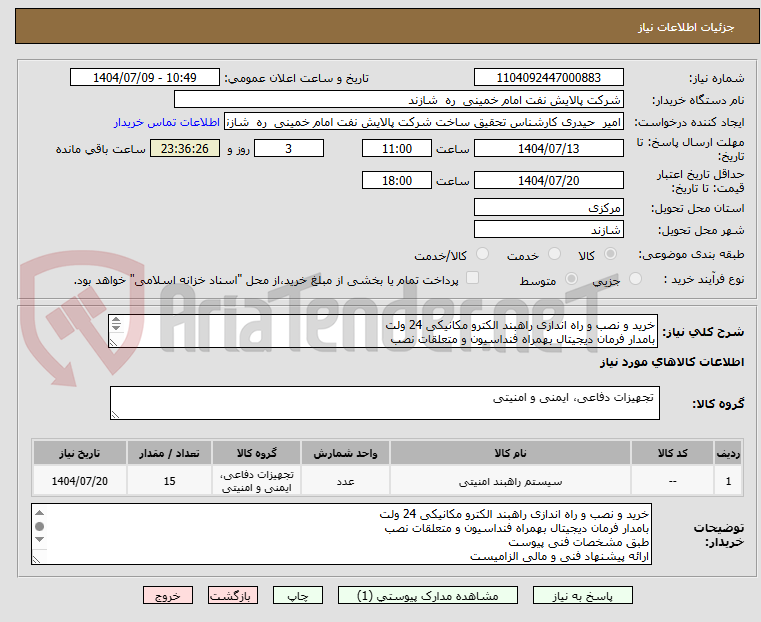Select the متوسط purchase type radio

coord(571,279)
